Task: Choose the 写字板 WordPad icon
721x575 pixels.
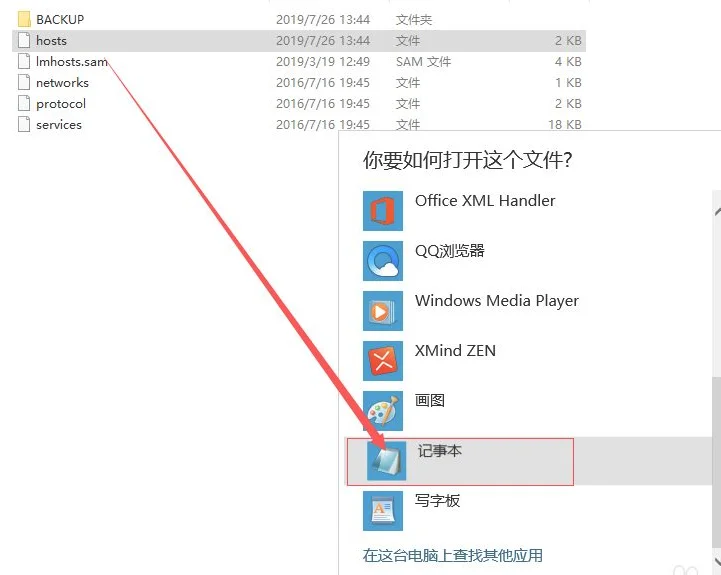Action: pyautogui.click(x=383, y=511)
